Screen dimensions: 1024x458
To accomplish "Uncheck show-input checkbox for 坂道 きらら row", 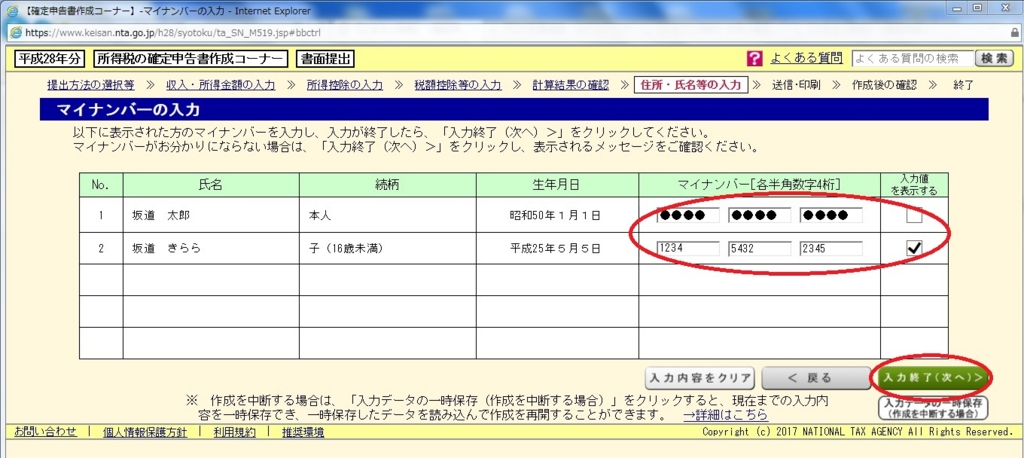I will 914,248.
